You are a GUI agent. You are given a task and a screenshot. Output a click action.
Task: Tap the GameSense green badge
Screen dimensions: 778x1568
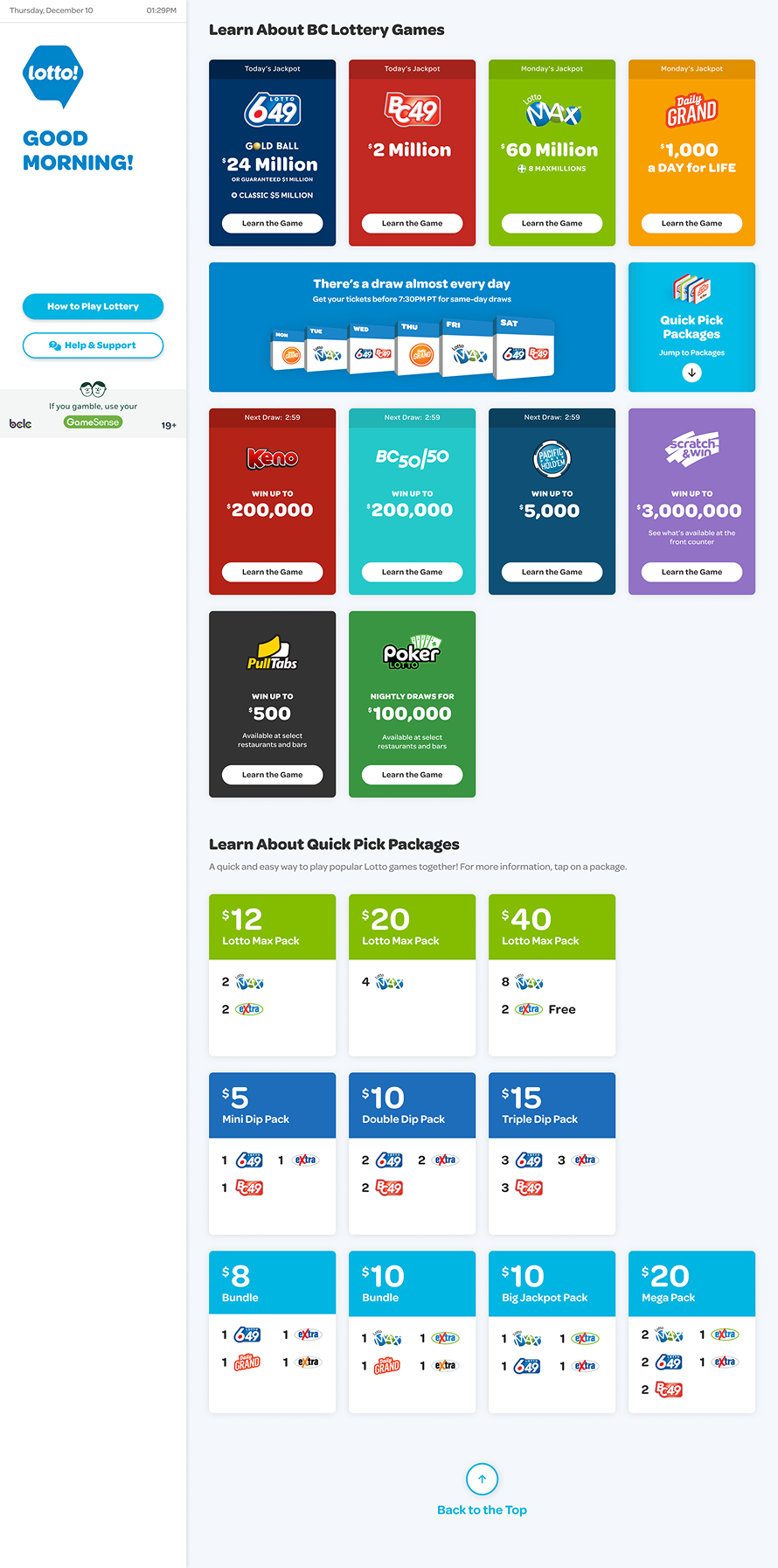tap(93, 422)
